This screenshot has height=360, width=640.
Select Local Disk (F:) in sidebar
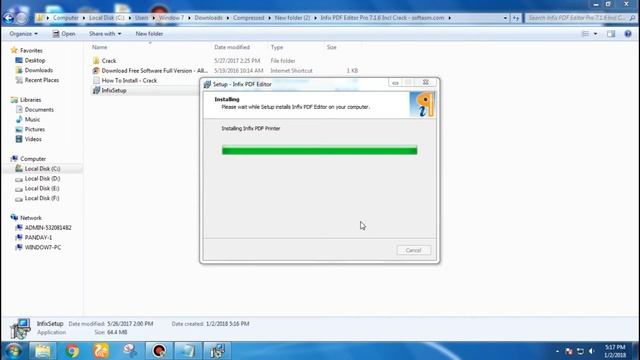point(42,198)
